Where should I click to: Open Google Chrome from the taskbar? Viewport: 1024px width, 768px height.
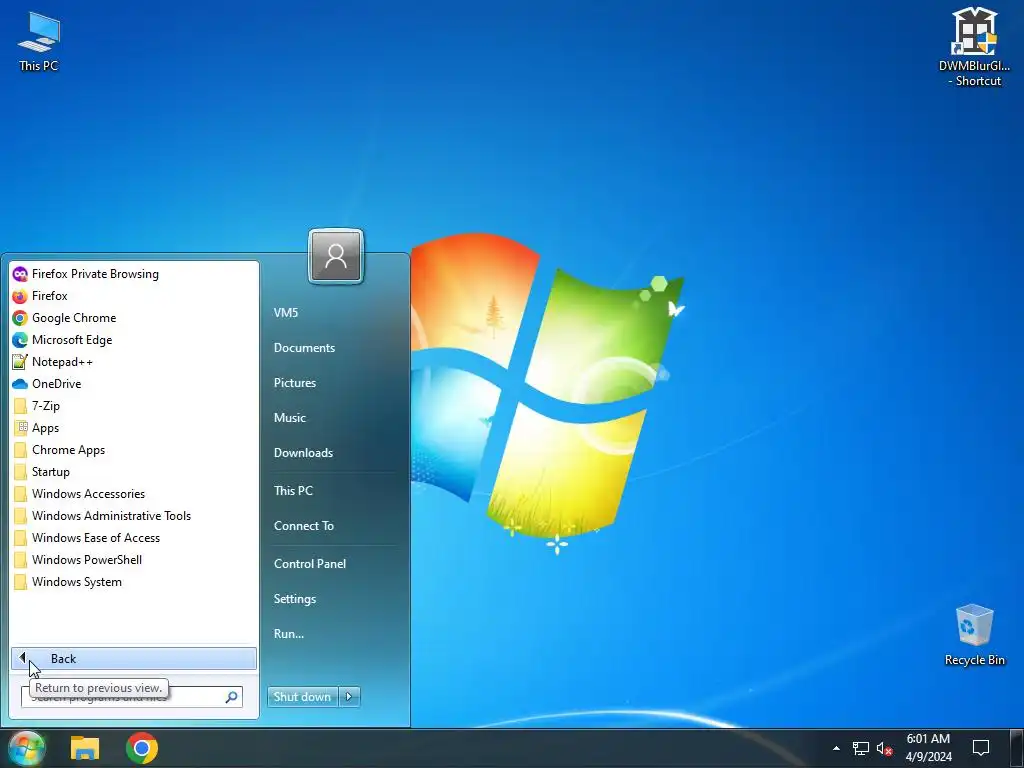coord(142,748)
